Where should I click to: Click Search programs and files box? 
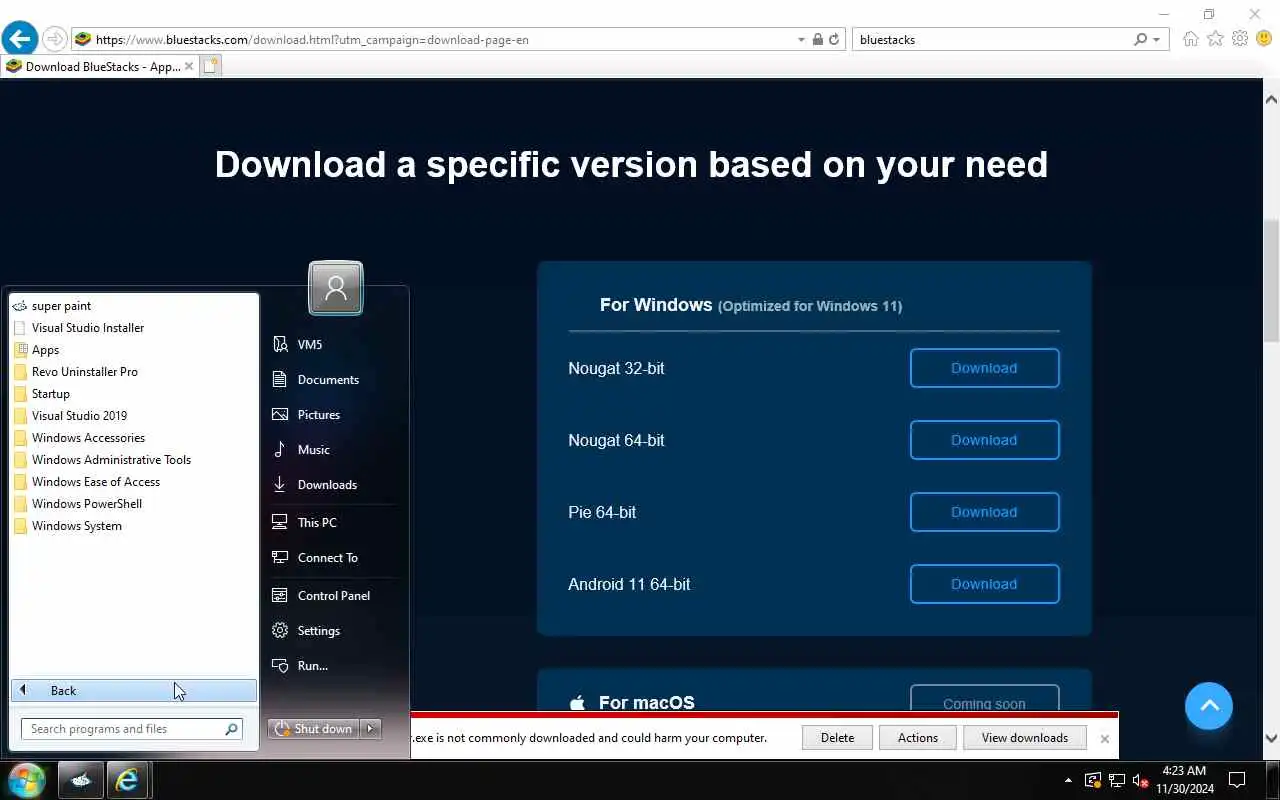(x=132, y=729)
